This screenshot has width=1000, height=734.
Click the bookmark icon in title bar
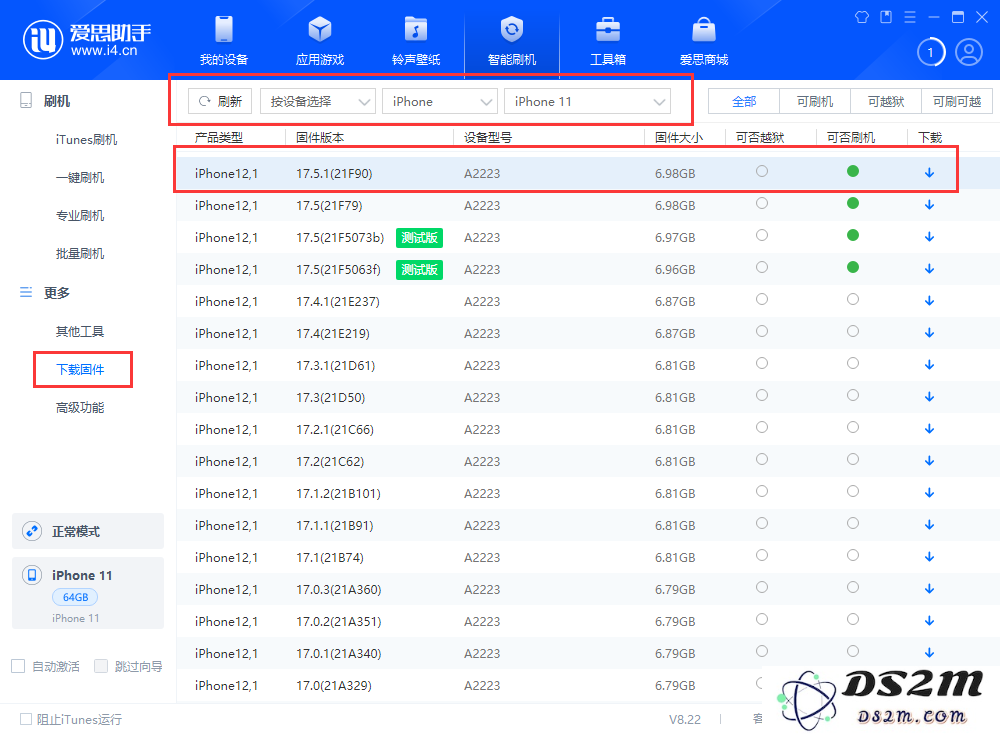pyautogui.click(x=886, y=17)
